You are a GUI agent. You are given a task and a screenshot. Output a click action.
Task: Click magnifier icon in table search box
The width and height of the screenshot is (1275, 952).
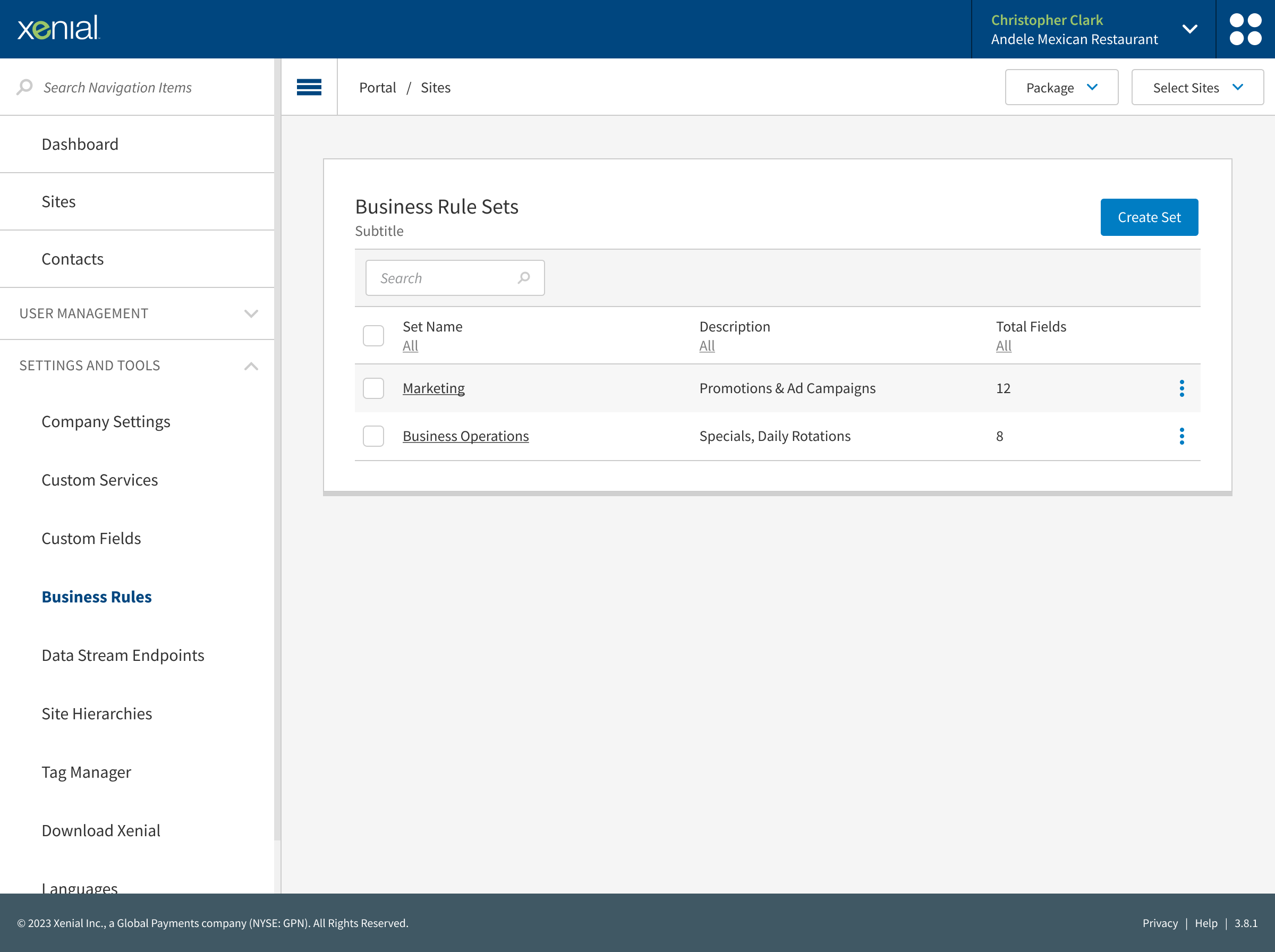524,278
